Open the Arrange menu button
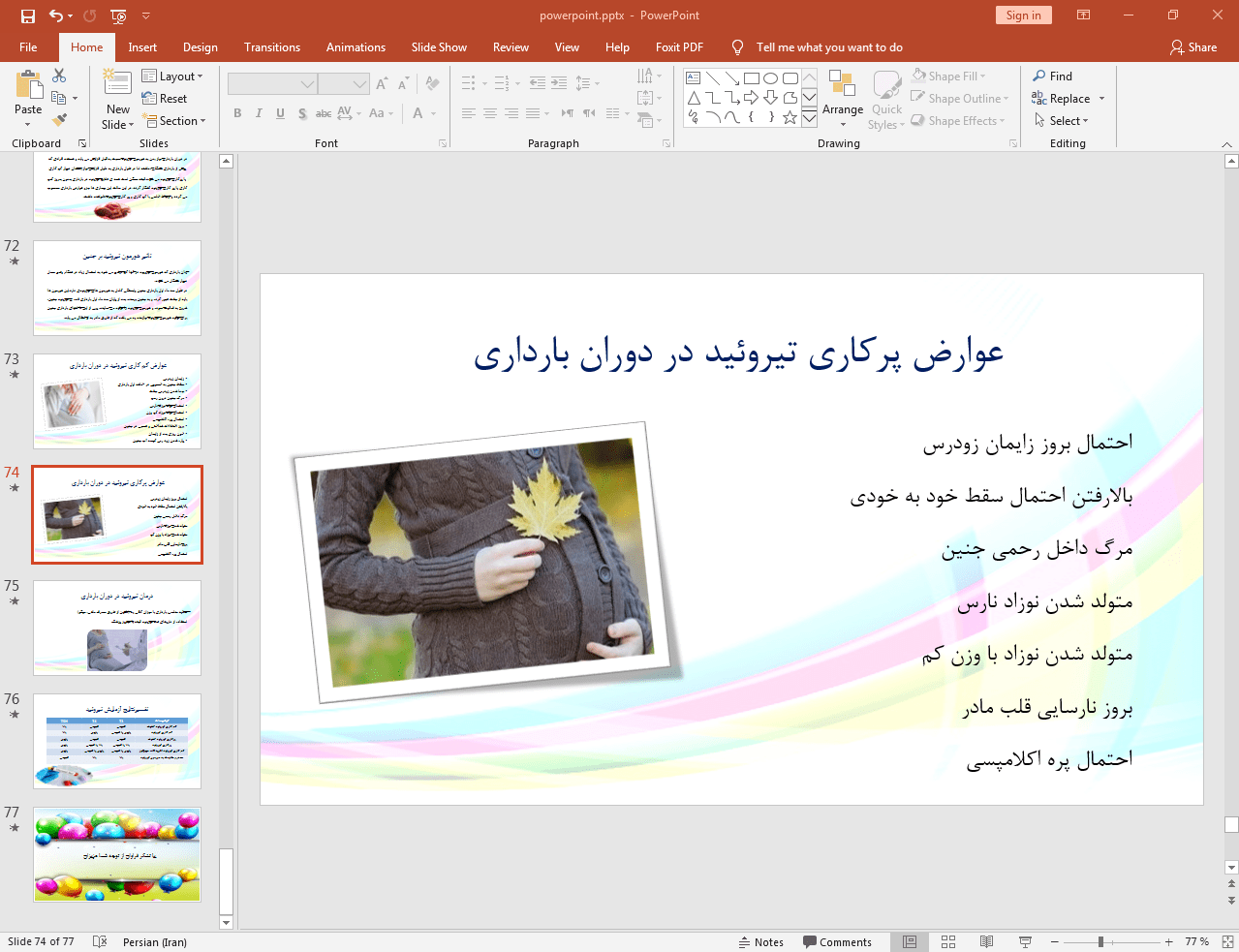Viewport: 1239px width, 952px height. [843, 98]
